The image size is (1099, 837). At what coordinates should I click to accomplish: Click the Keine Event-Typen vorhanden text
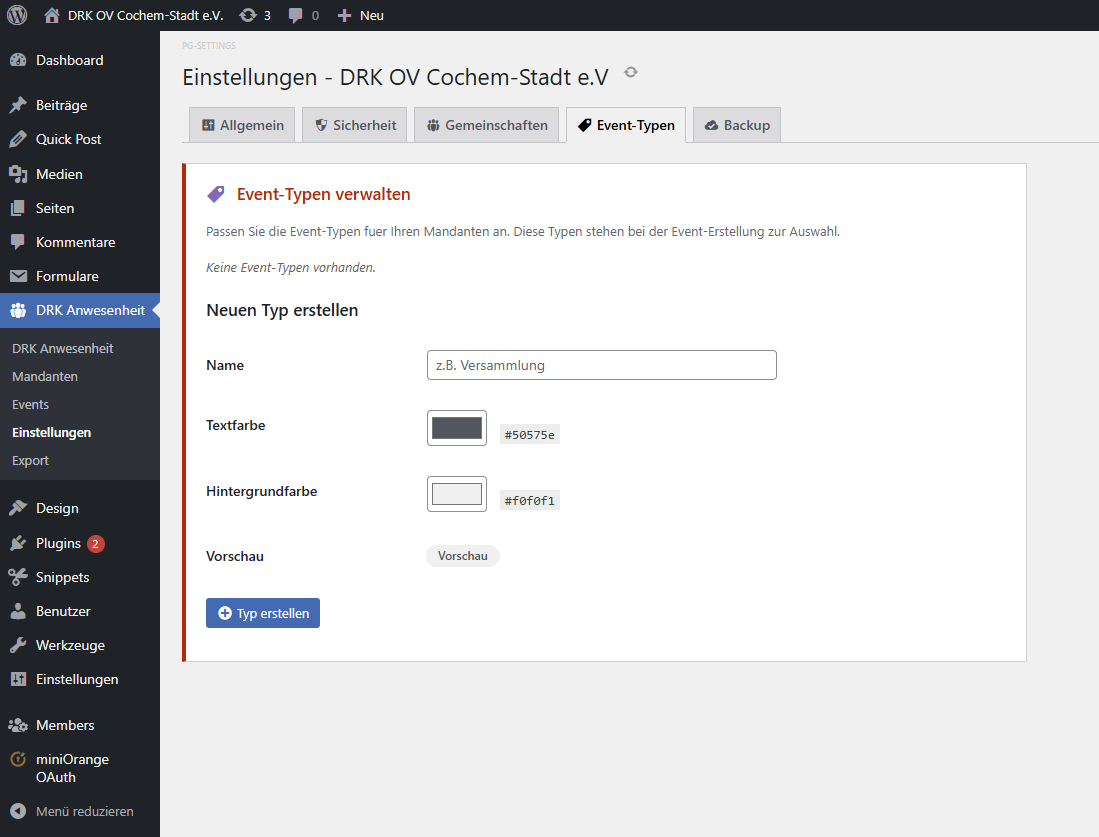(x=291, y=268)
